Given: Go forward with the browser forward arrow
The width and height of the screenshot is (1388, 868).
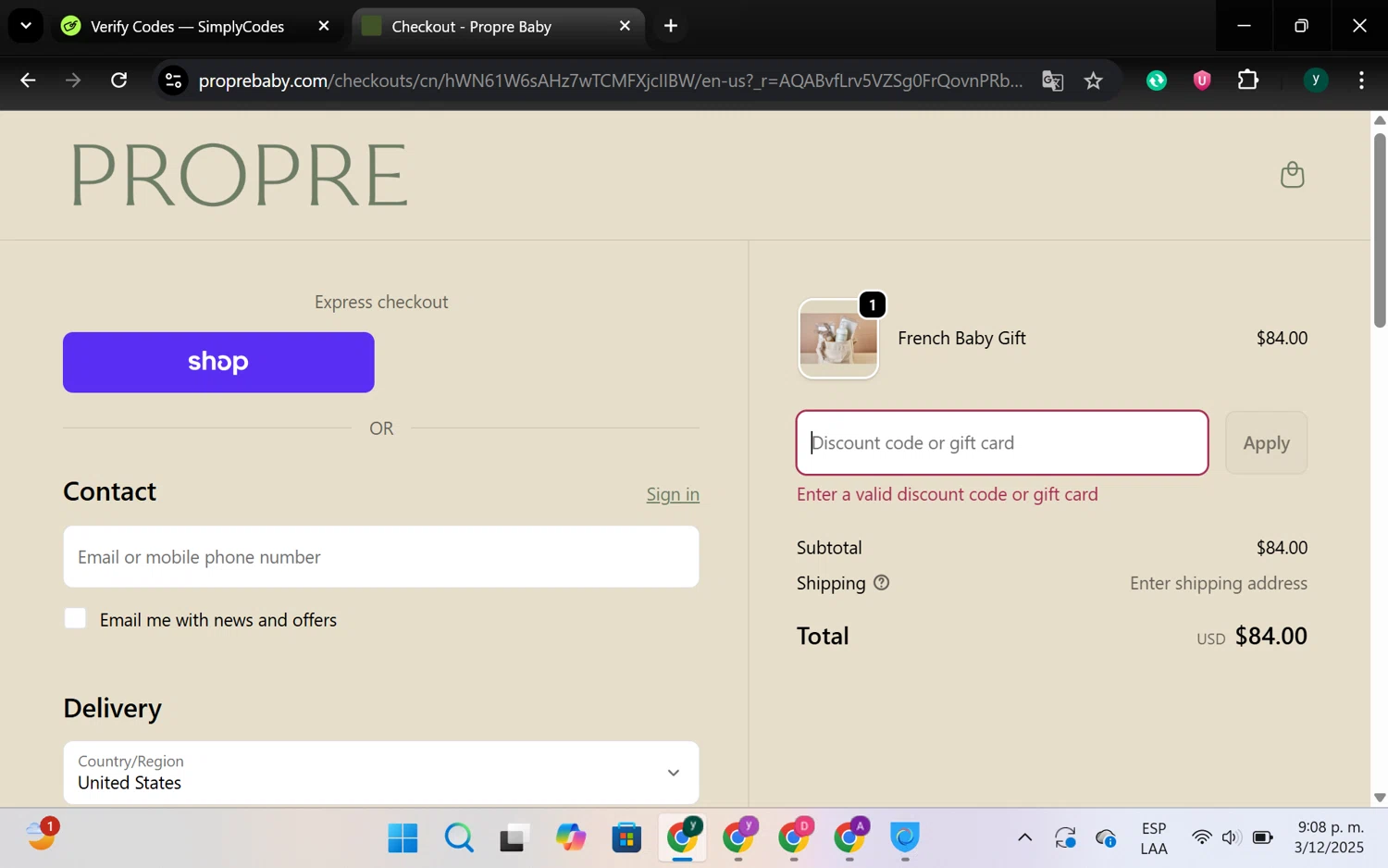Looking at the screenshot, I should pyautogui.click(x=73, y=81).
